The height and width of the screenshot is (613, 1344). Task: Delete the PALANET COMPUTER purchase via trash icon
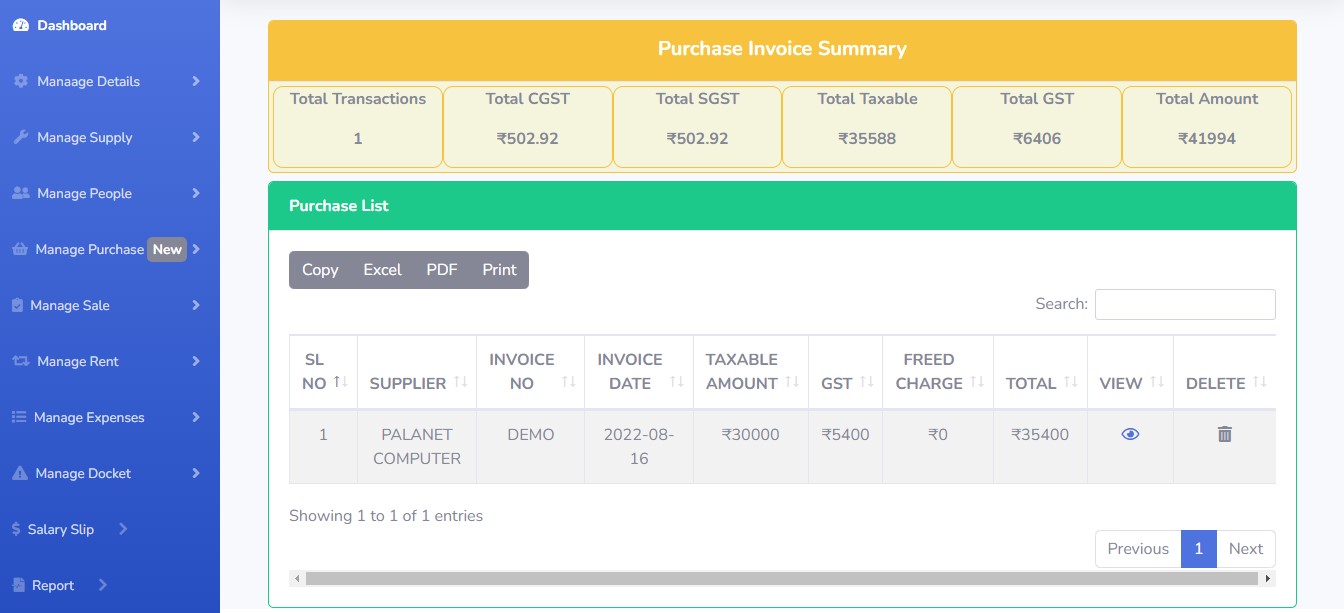point(1224,434)
